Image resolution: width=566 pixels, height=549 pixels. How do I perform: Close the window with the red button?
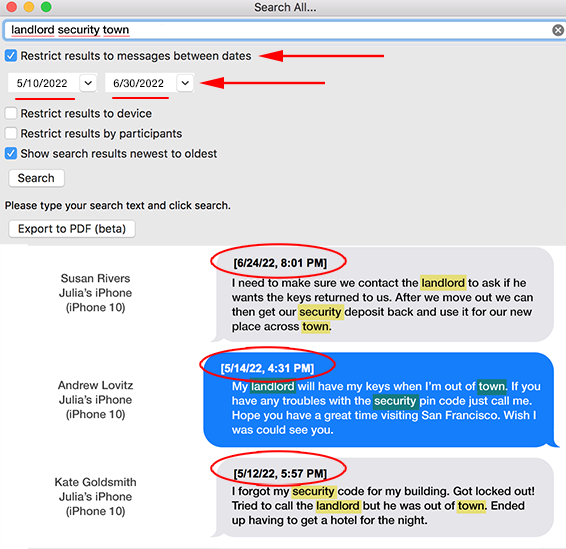pos(12,7)
